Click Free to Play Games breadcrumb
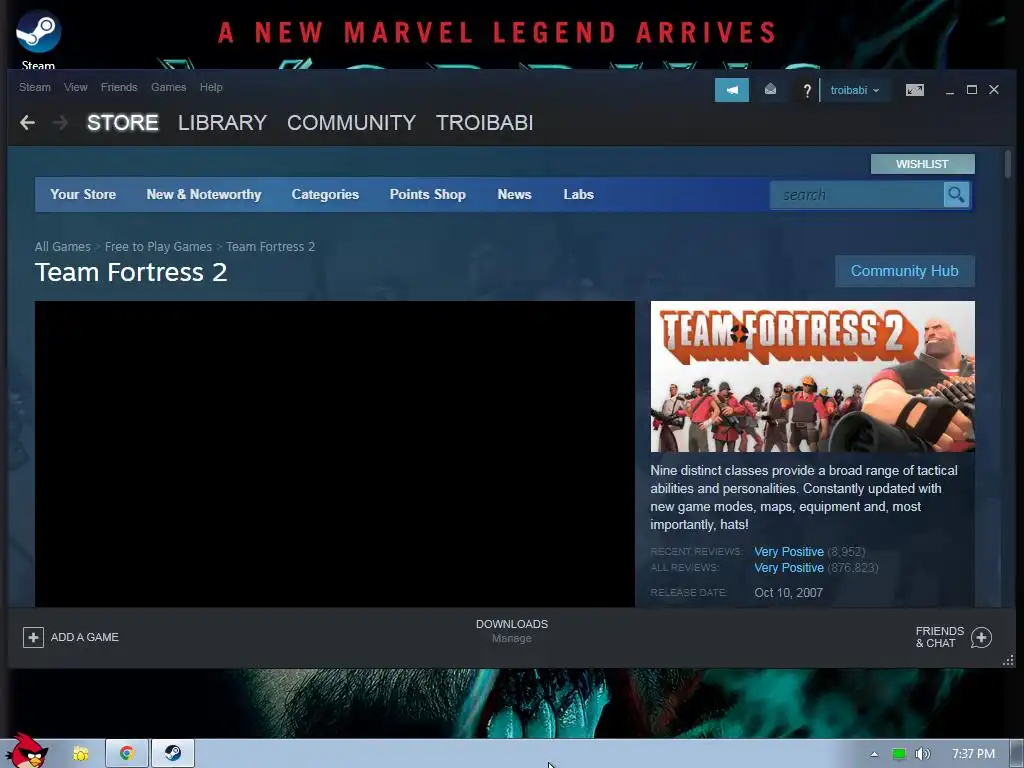The image size is (1024, 768). coord(159,247)
